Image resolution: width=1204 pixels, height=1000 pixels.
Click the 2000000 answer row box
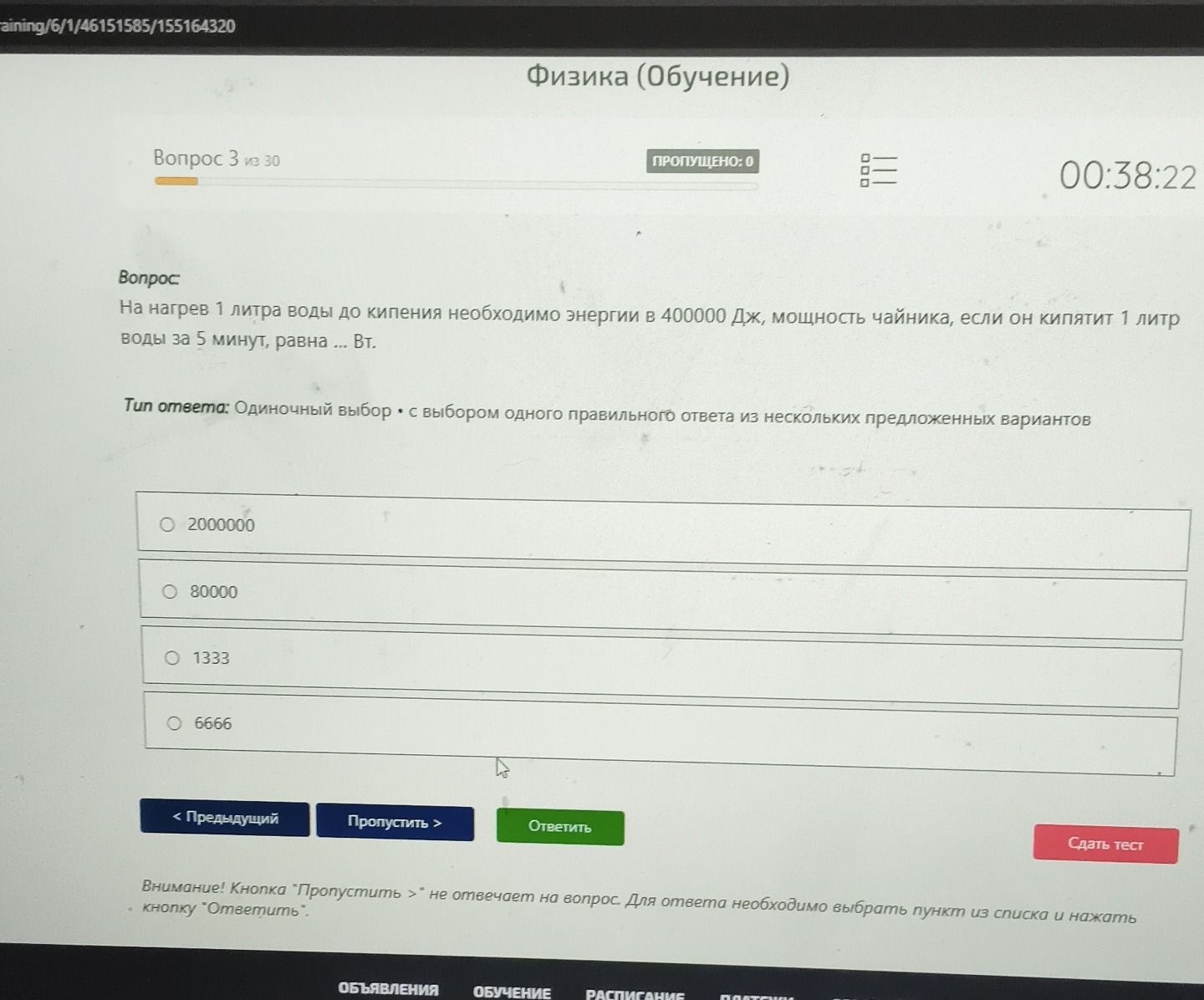click(663, 532)
